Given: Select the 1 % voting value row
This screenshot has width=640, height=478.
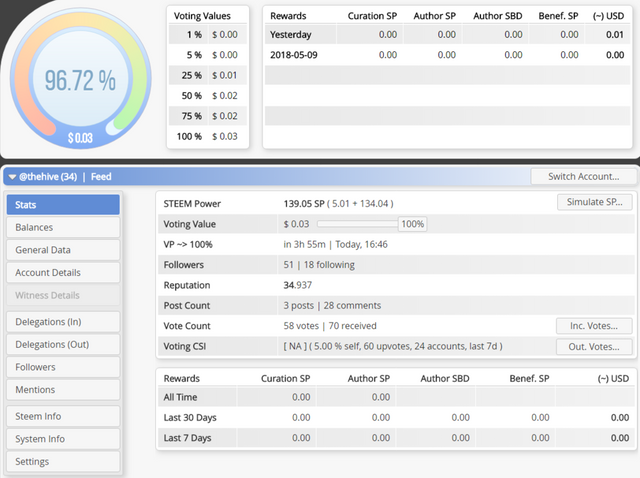Looking at the screenshot, I should pos(208,35).
